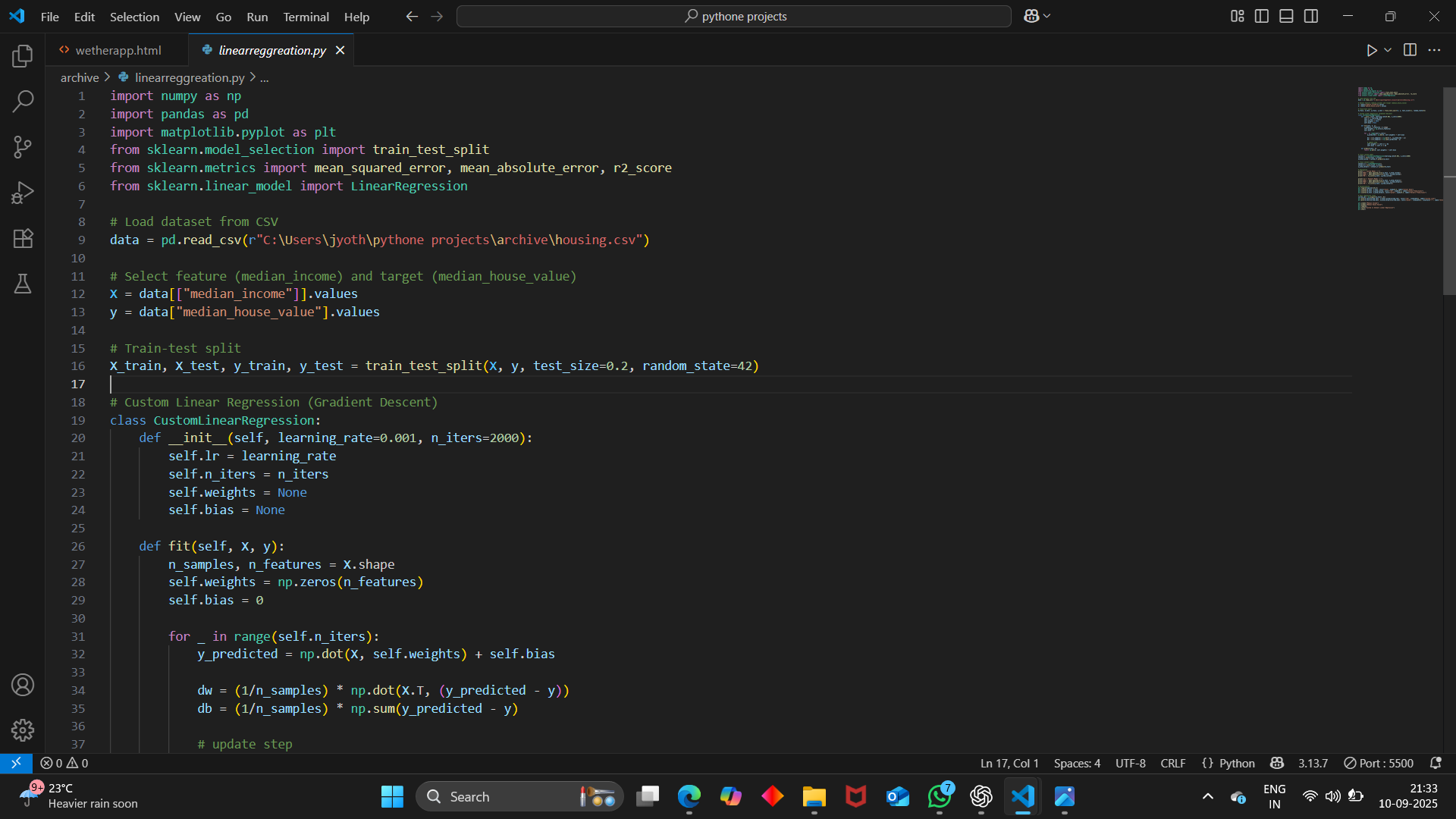
Task: Open Run and Debug view
Action: (23, 193)
